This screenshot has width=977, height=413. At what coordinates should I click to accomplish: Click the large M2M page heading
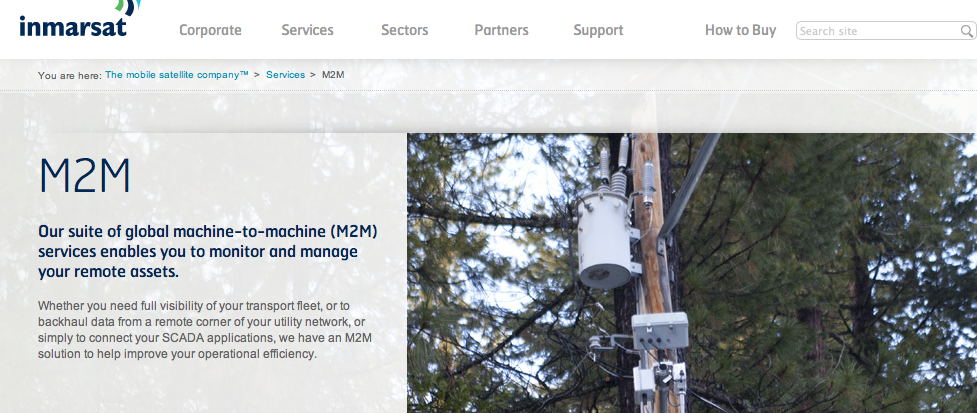[x=85, y=177]
